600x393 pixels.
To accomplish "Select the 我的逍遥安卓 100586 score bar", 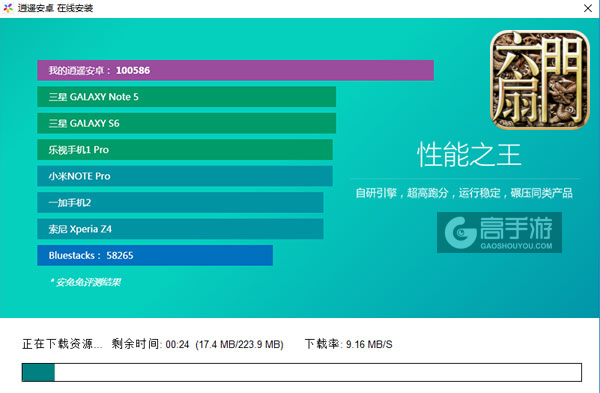I will click(x=235, y=70).
